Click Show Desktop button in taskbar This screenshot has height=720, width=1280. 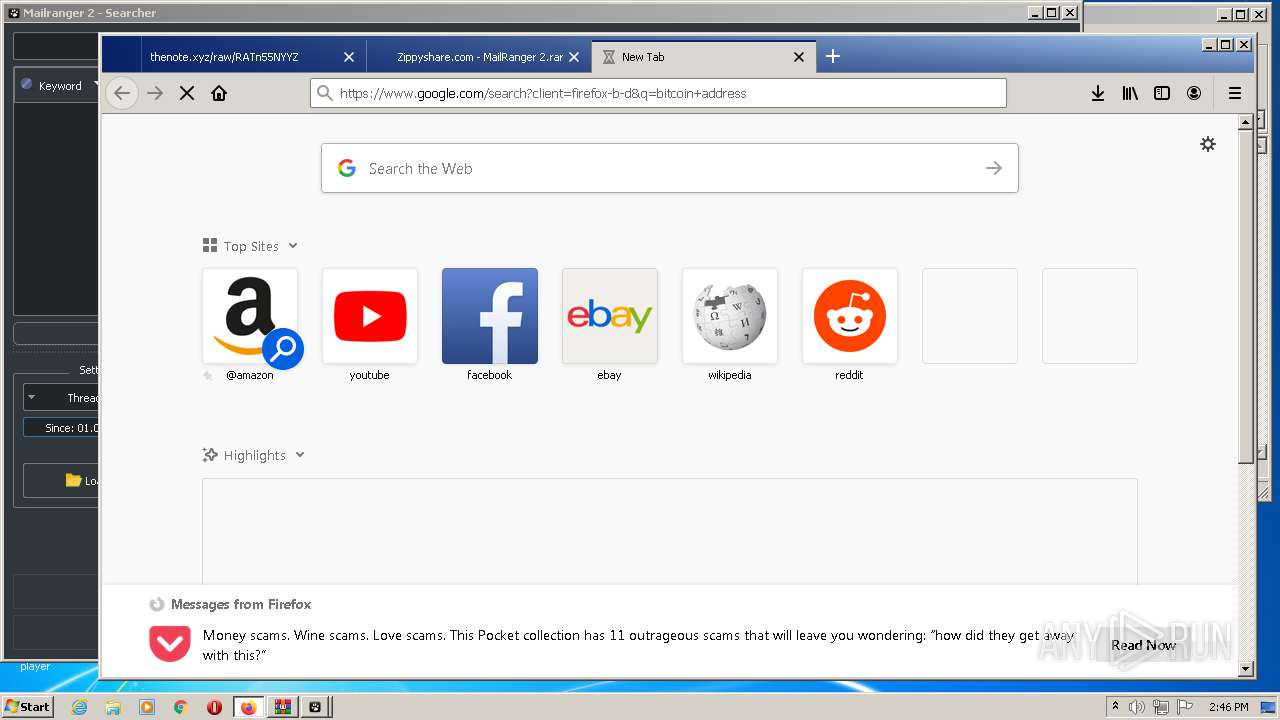[1270, 707]
